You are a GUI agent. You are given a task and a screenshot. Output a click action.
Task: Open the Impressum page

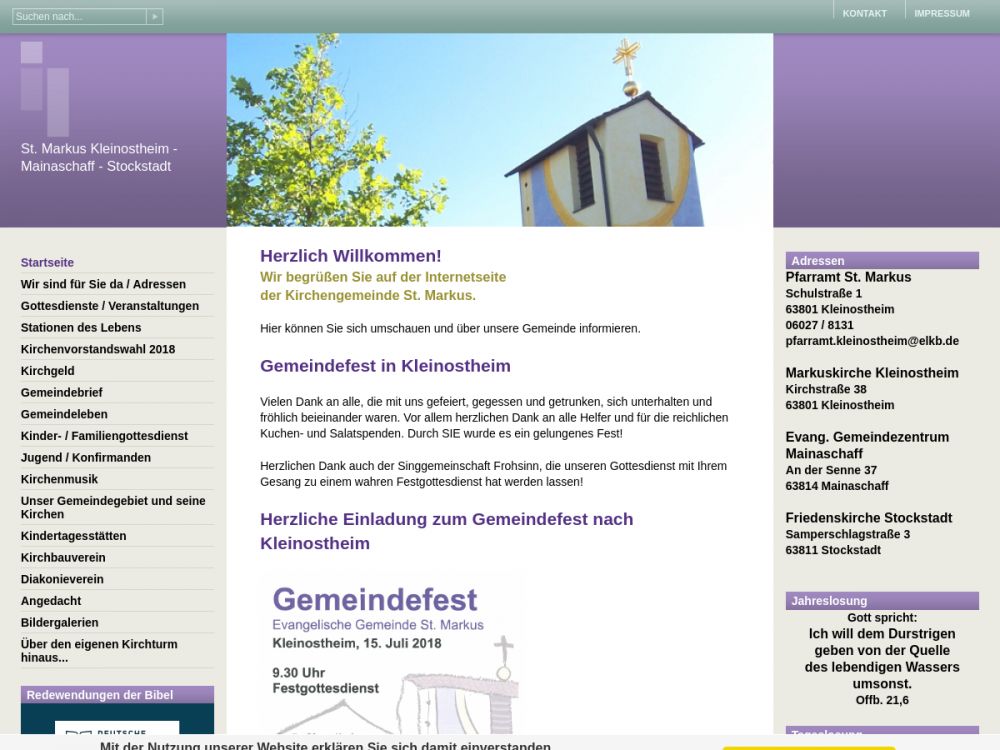(x=941, y=14)
